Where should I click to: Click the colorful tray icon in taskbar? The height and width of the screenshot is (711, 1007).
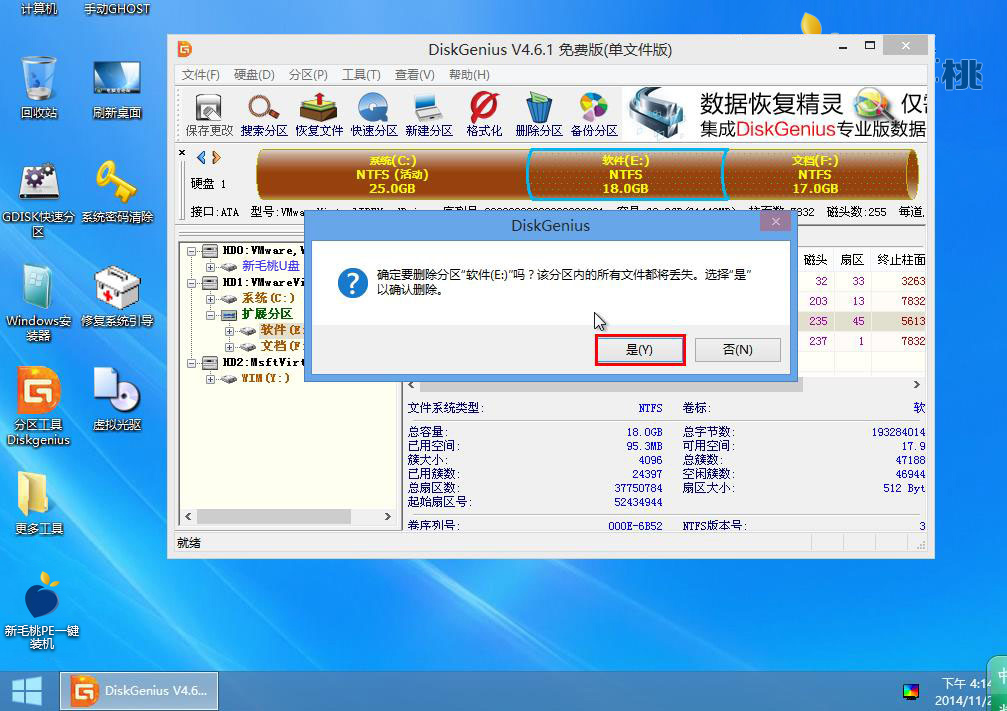(x=911, y=692)
